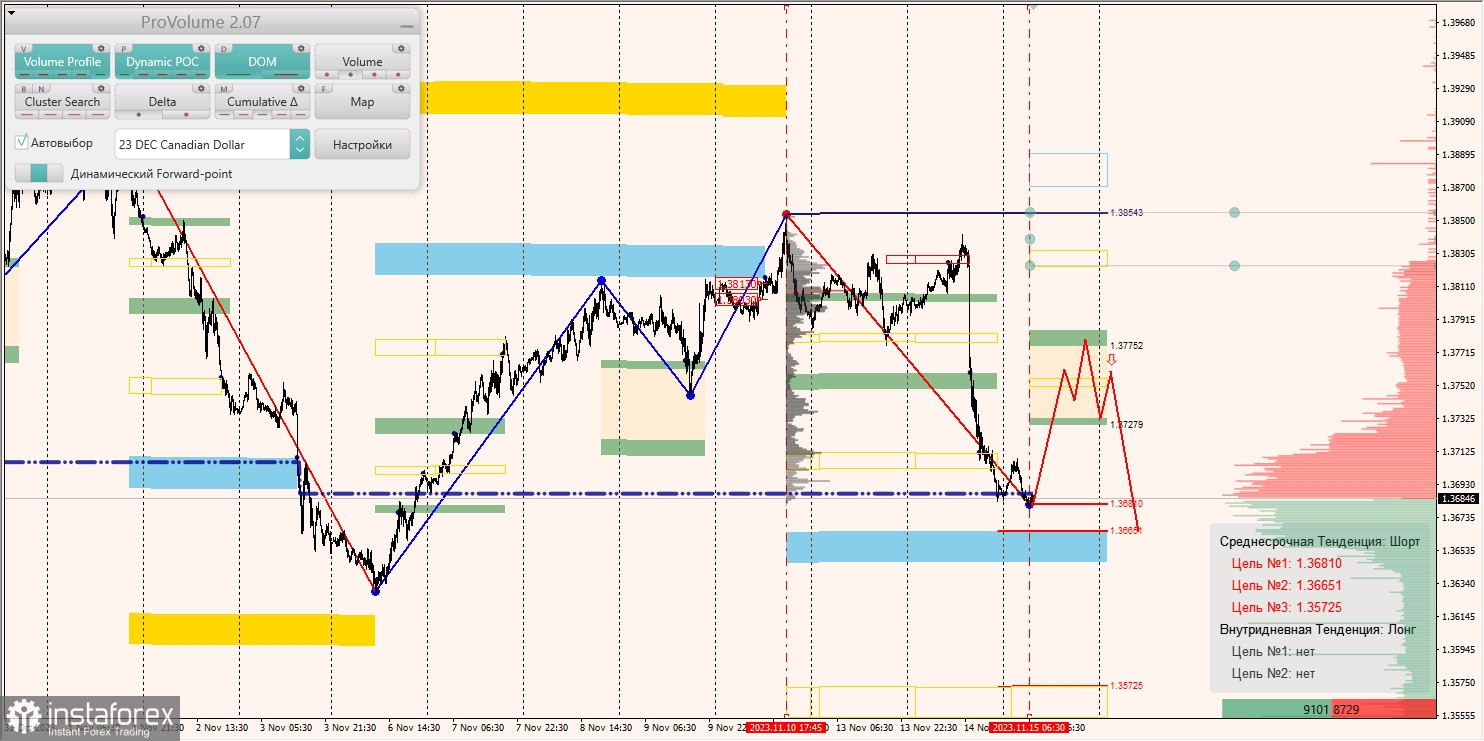Open Cumulative Δ gear settings

tap(301, 88)
